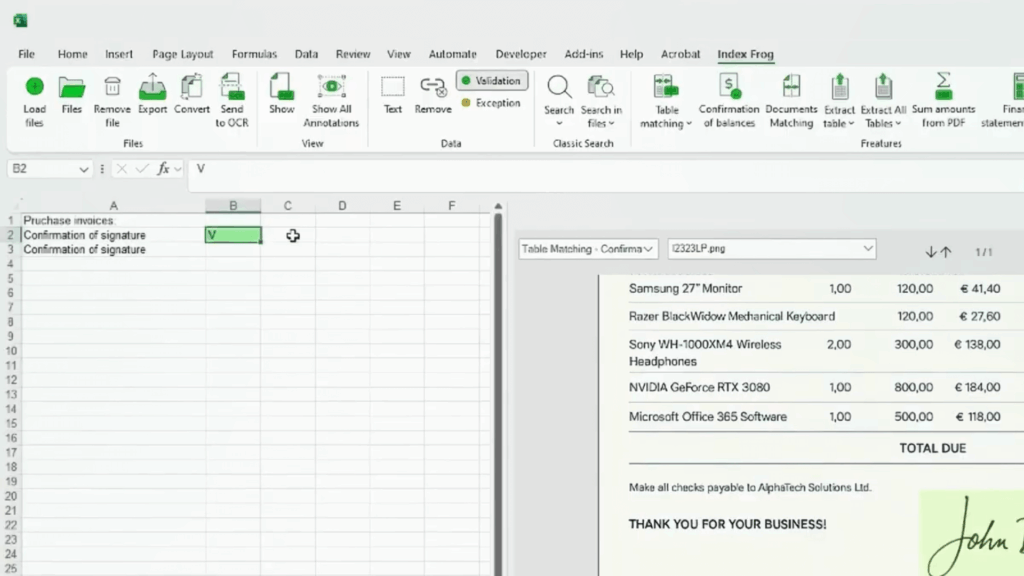Switch to the Formulas tab

[254, 54]
